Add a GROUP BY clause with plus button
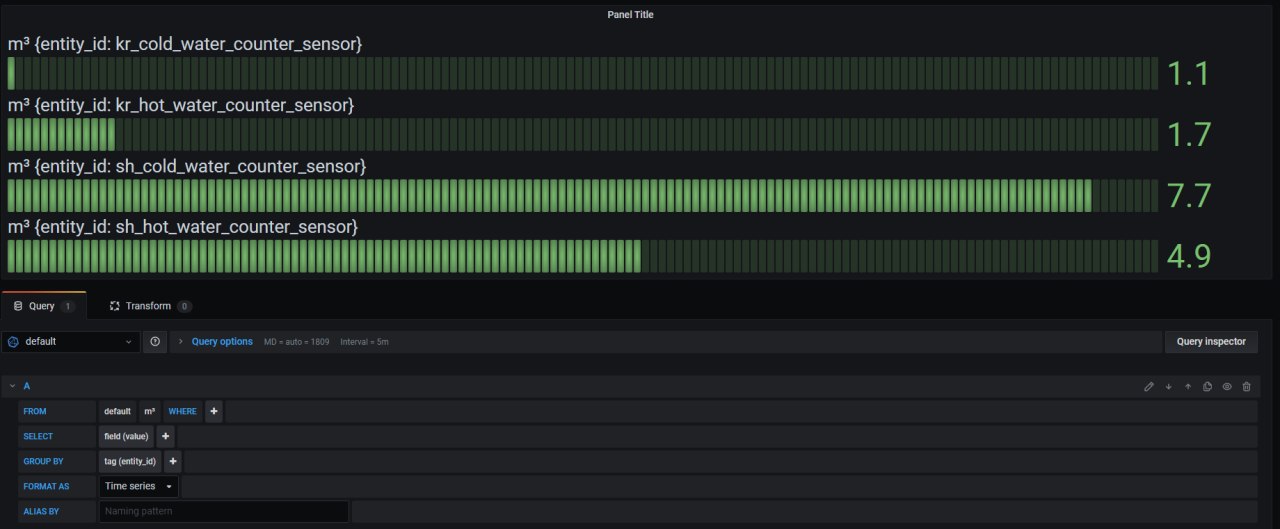The image size is (1280, 529). (x=173, y=461)
